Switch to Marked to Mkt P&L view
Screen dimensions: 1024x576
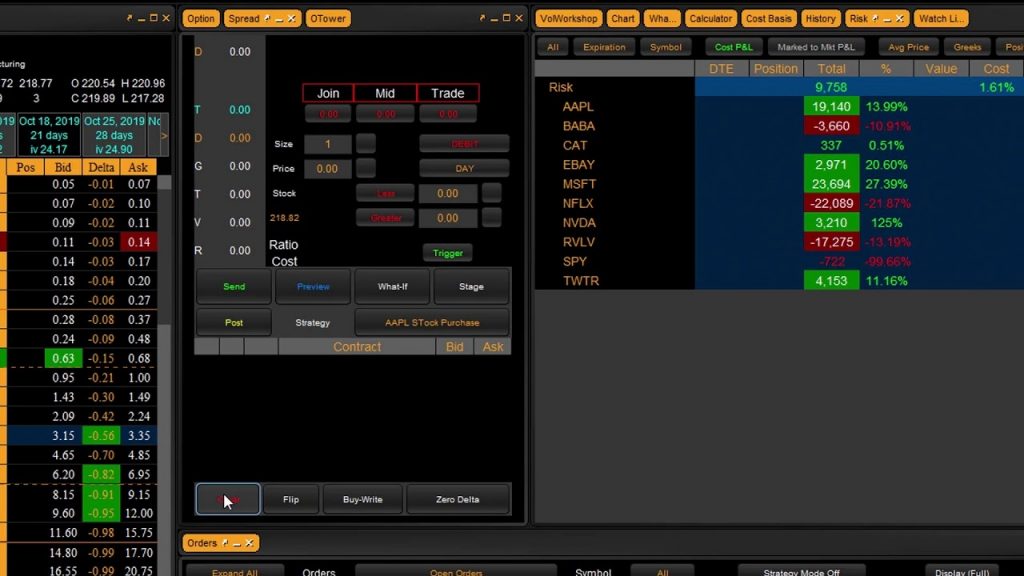(x=816, y=47)
